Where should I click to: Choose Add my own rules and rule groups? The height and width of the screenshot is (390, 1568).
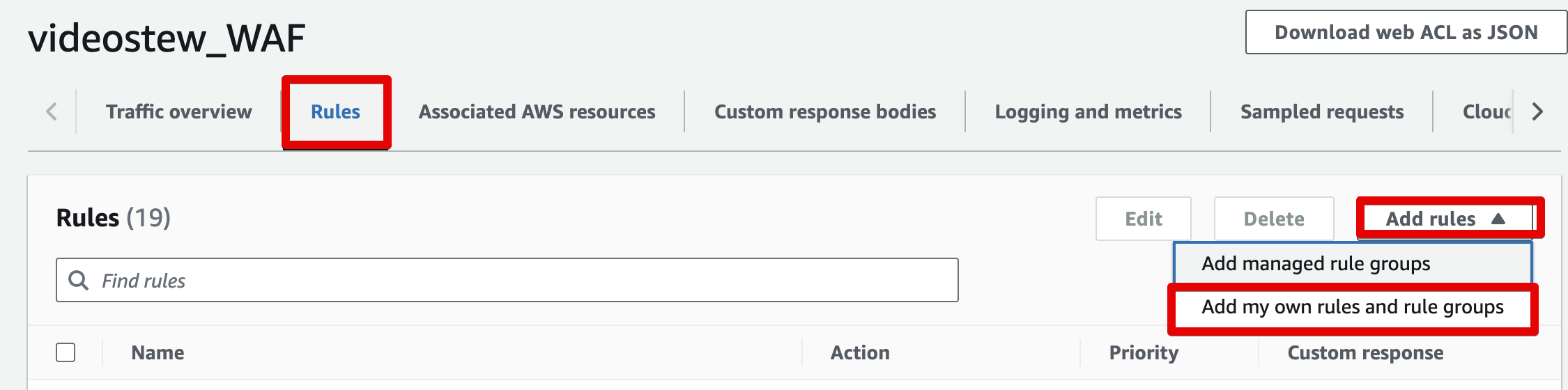pos(1353,307)
